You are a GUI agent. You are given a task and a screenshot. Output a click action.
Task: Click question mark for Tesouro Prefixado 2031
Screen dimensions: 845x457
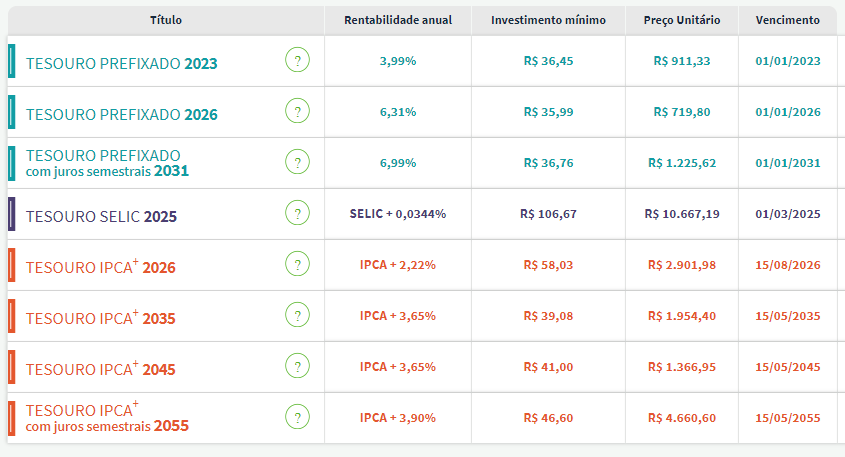[297, 163]
